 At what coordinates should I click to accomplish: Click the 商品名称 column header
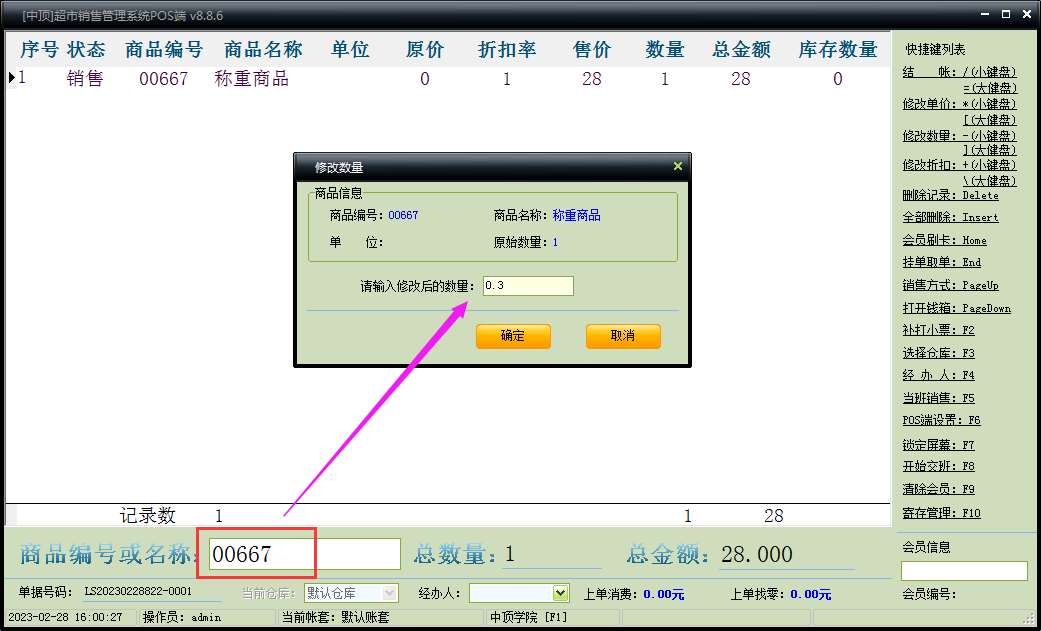[263, 49]
